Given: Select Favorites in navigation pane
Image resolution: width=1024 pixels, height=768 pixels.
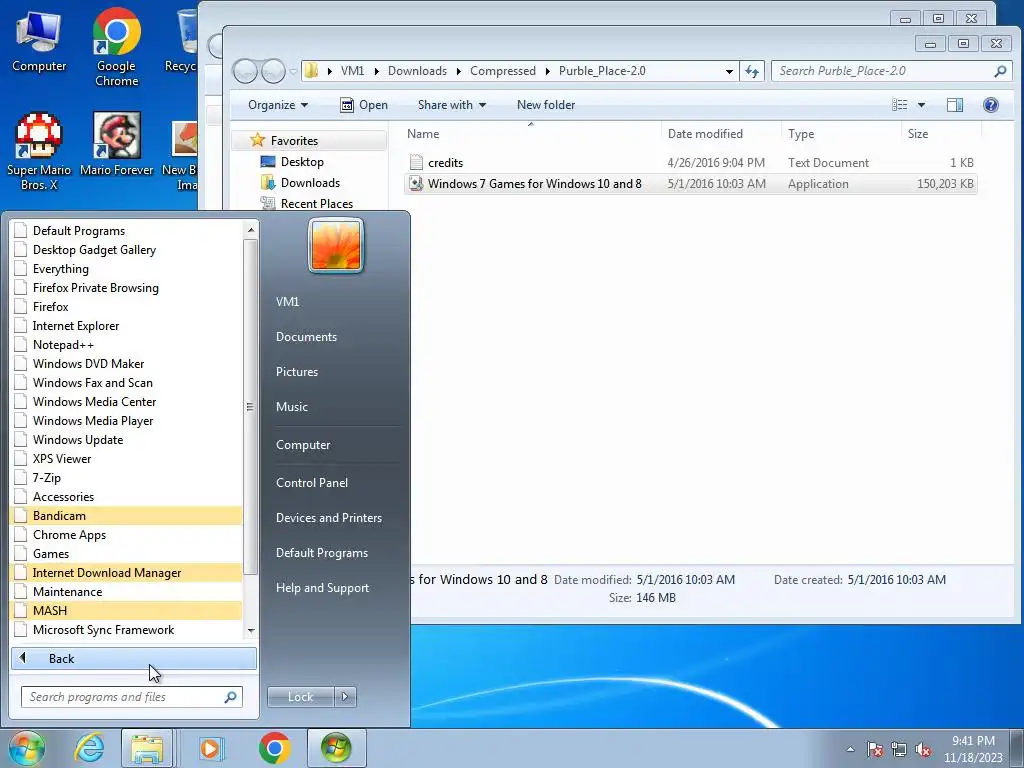Looking at the screenshot, I should click(x=294, y=140).
